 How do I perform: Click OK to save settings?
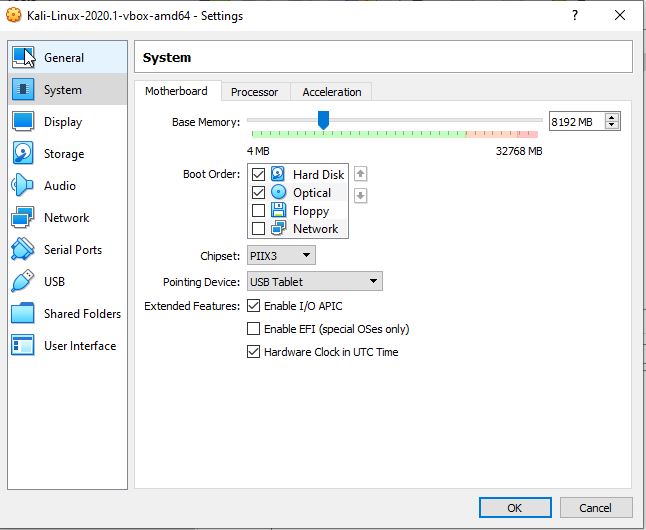[515, 507]
